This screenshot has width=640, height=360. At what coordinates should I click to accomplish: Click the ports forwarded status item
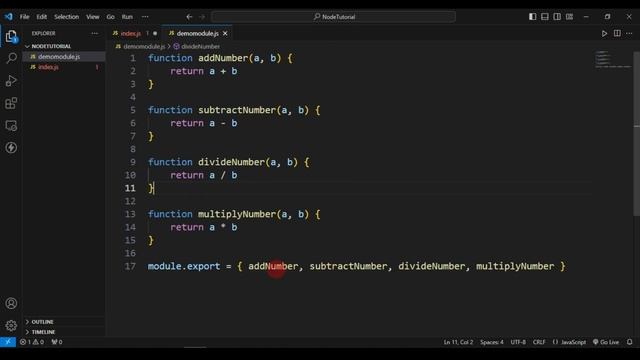pyautogui.click(x=57, y=342)
